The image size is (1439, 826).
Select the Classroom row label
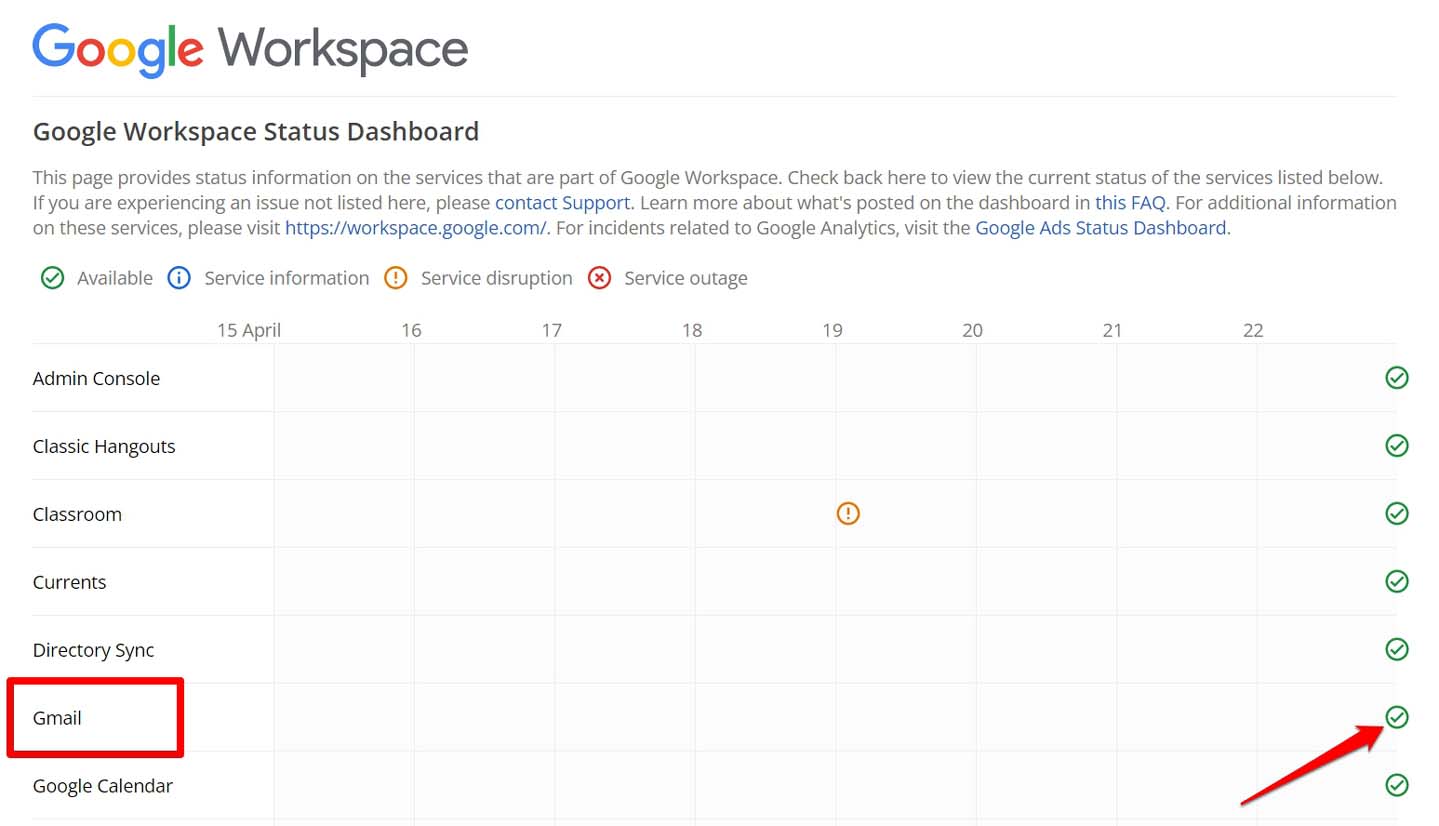click(77, 514)
